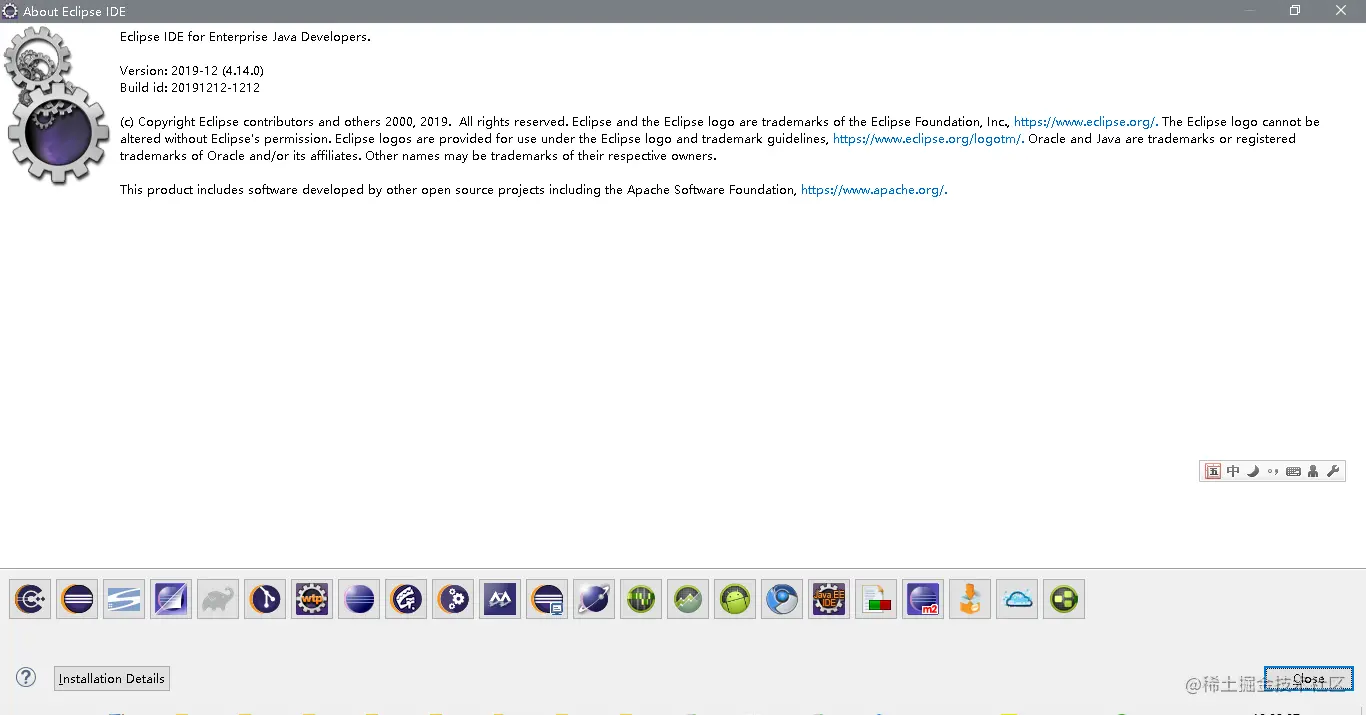Click the dark blue mountain-peaks plug-in icon

500,599
